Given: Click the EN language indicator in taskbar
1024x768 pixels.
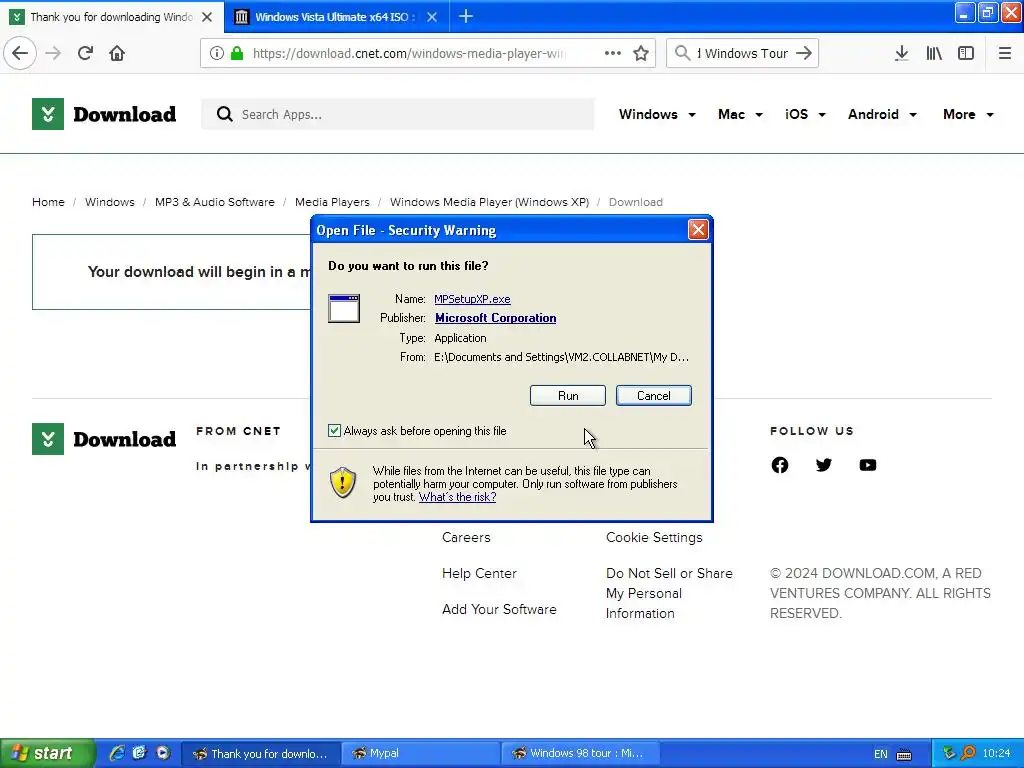Looking at the screenshot, I should tap(881, 754).
